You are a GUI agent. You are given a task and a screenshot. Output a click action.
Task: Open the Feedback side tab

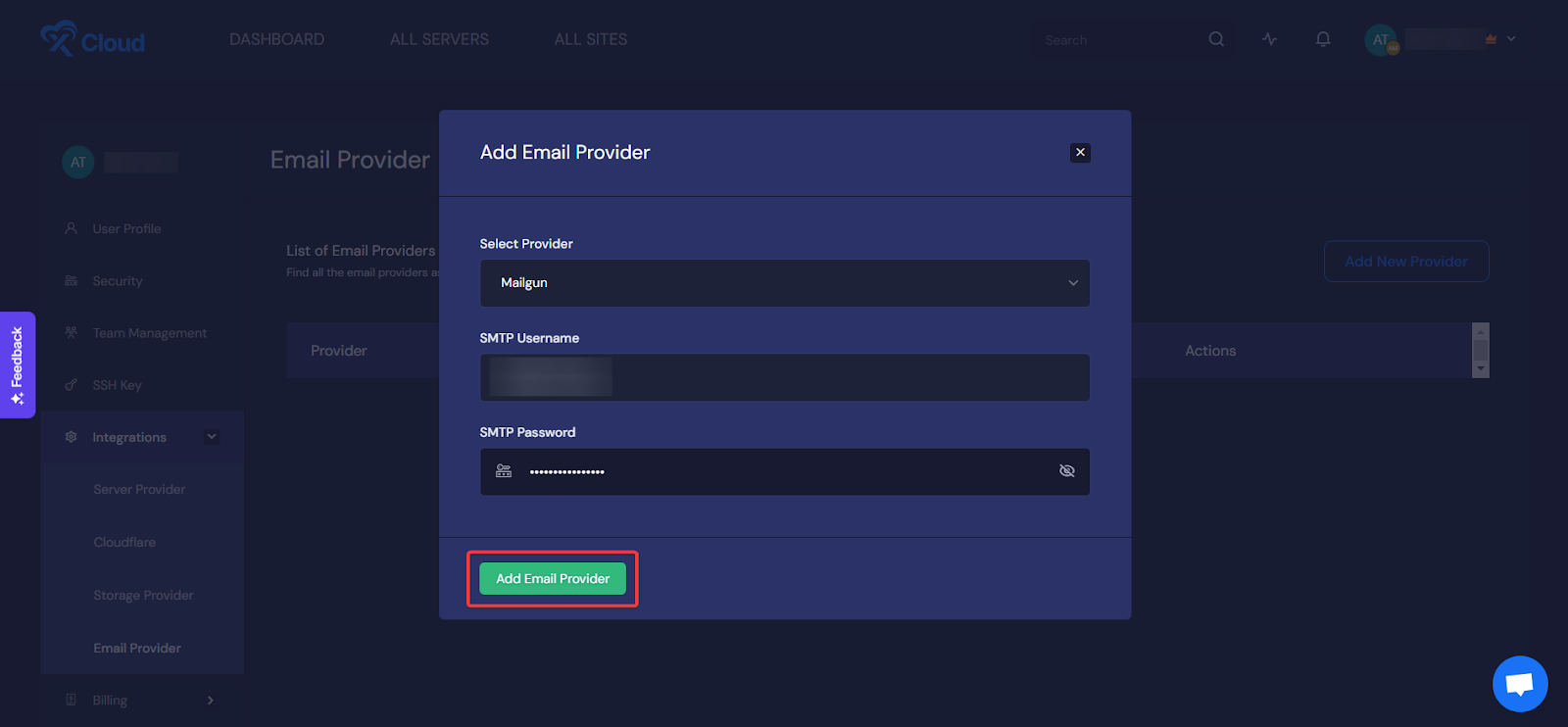(18, 364)
